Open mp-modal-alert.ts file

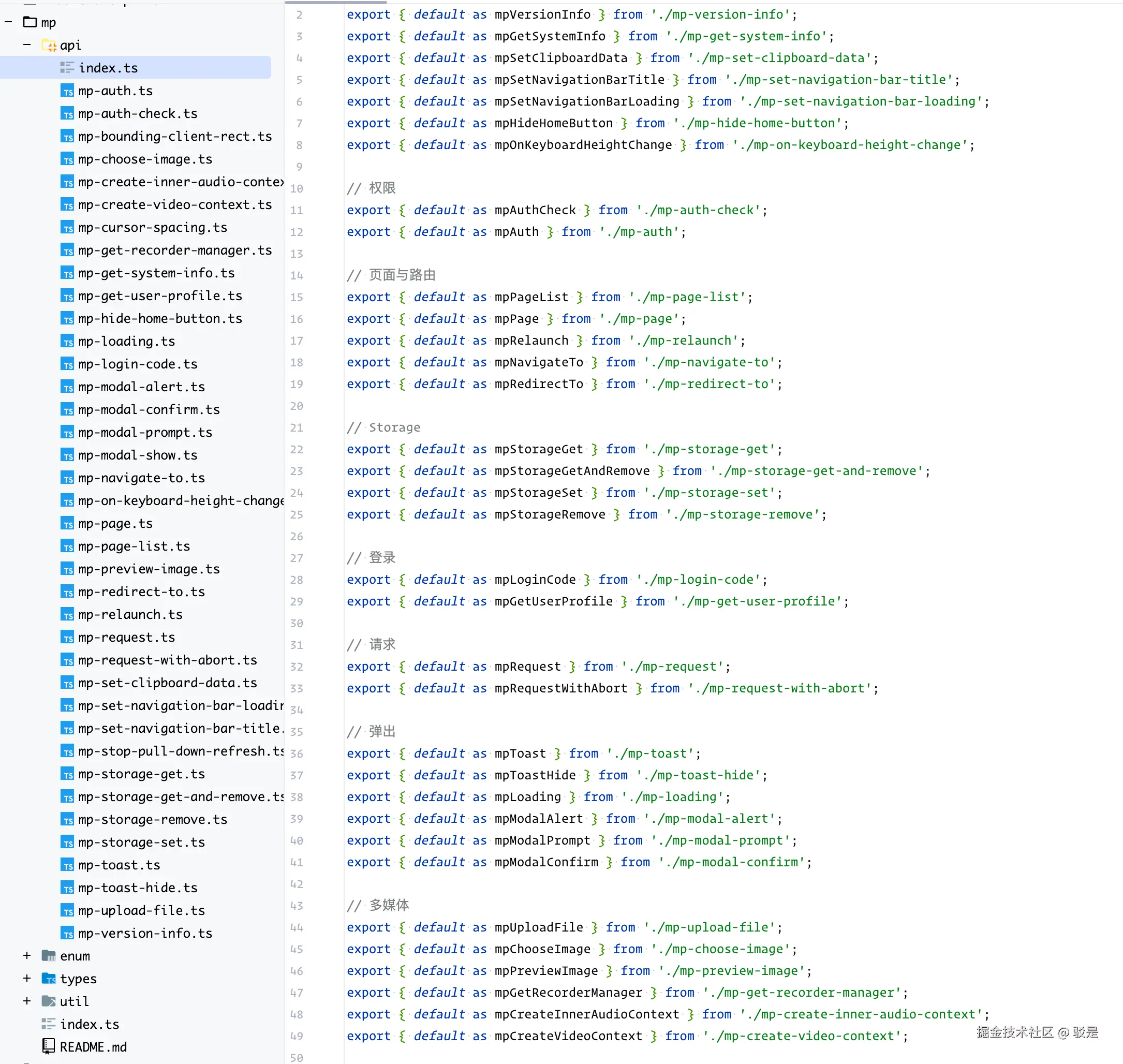tap(141, 387)
